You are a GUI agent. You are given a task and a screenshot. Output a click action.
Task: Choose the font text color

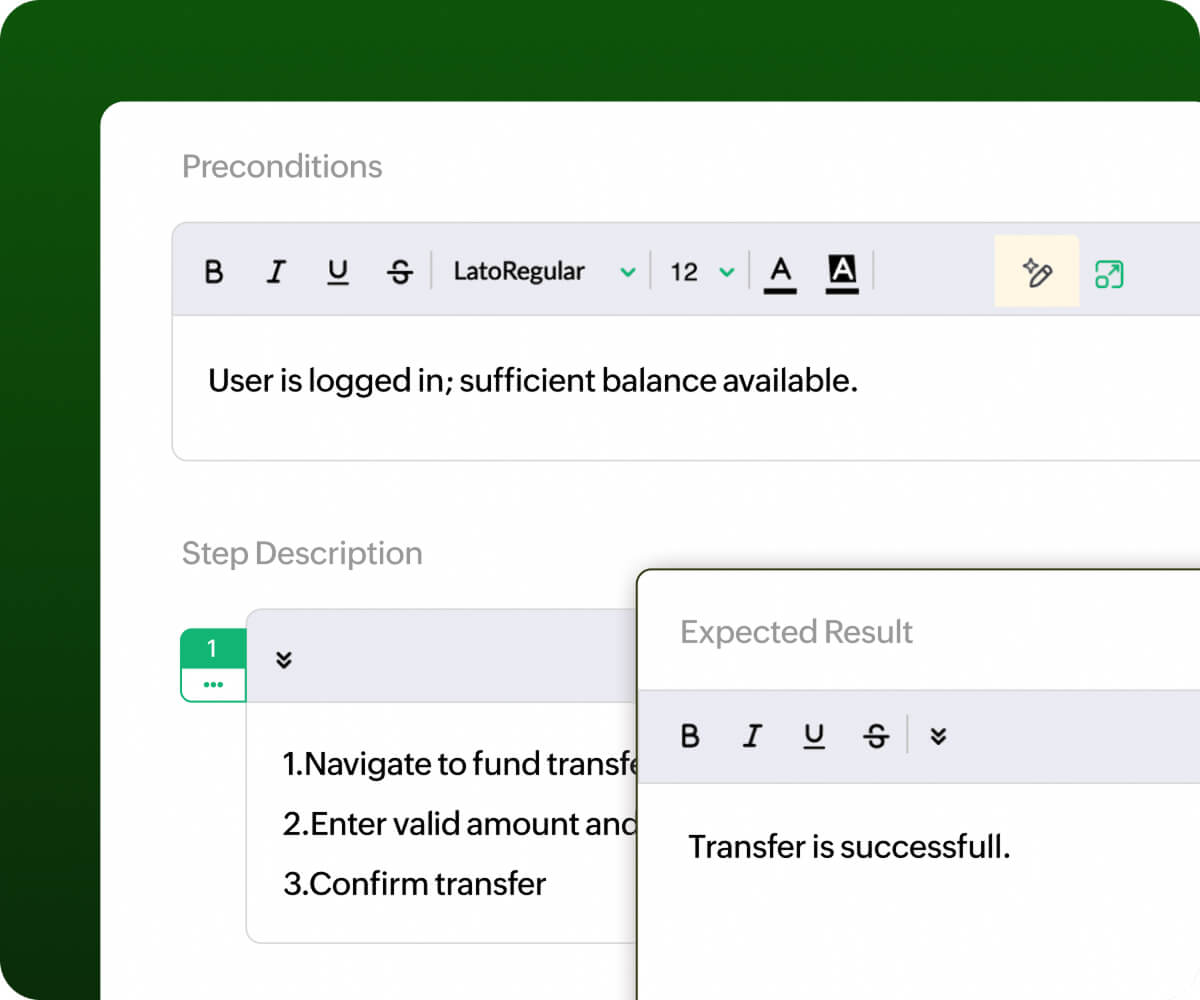click(x=781, y=272)
